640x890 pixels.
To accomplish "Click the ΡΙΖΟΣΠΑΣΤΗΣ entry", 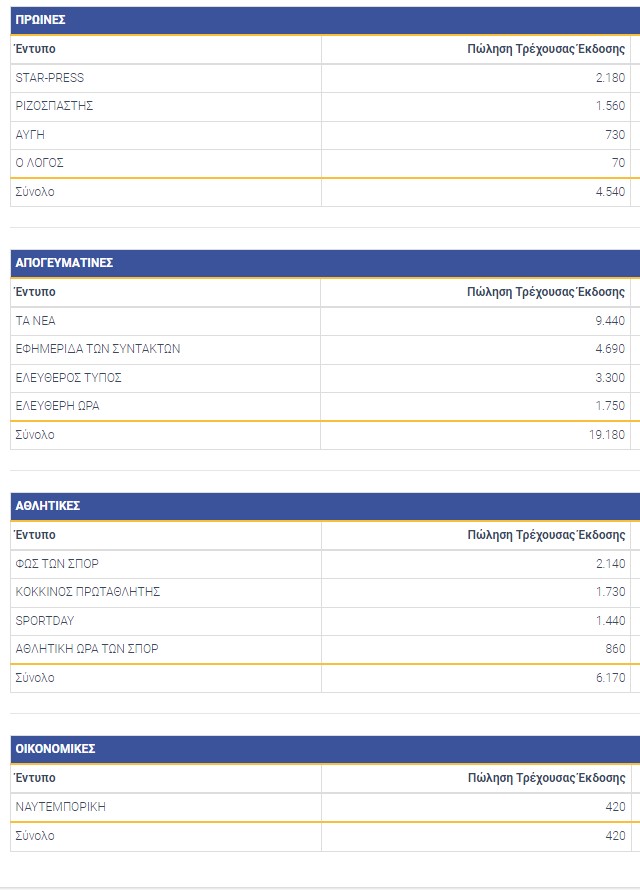I will pyautogui.click(x=55, y=106).
